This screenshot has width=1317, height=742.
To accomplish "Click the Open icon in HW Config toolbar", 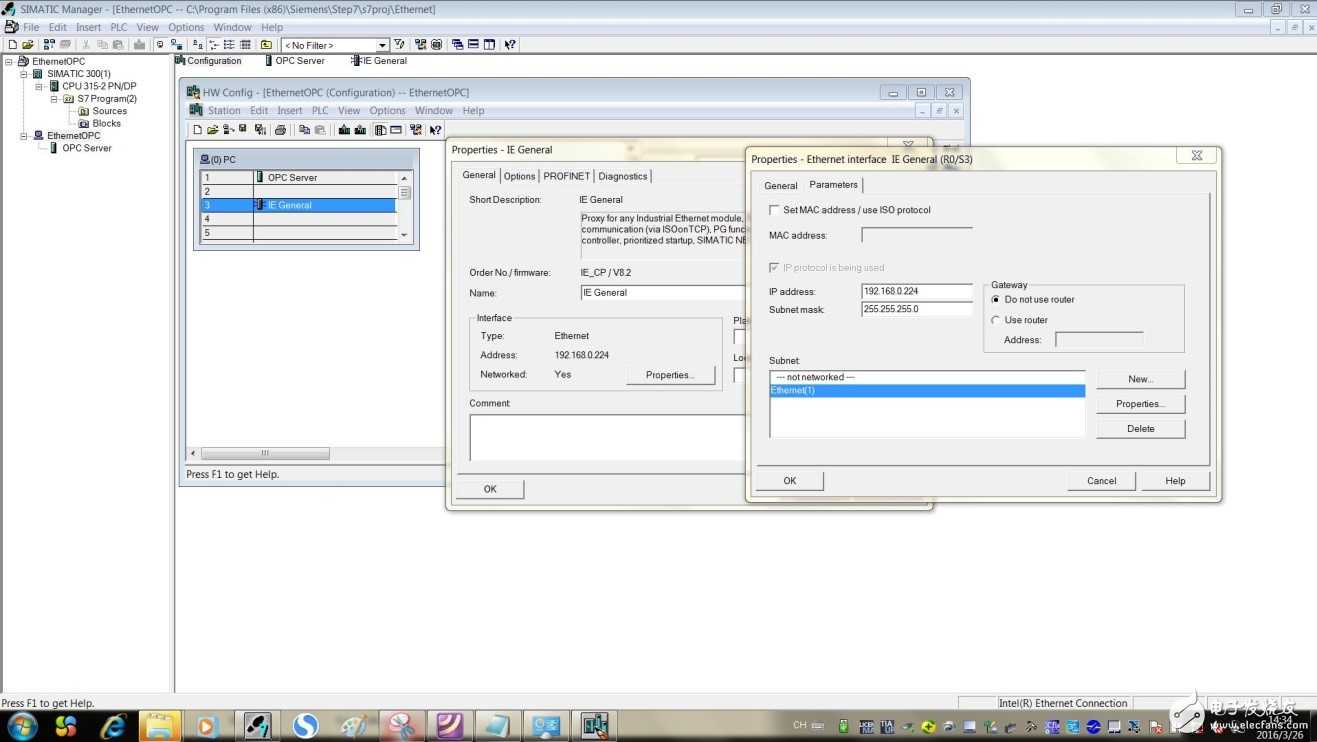I will coord(213,130).
